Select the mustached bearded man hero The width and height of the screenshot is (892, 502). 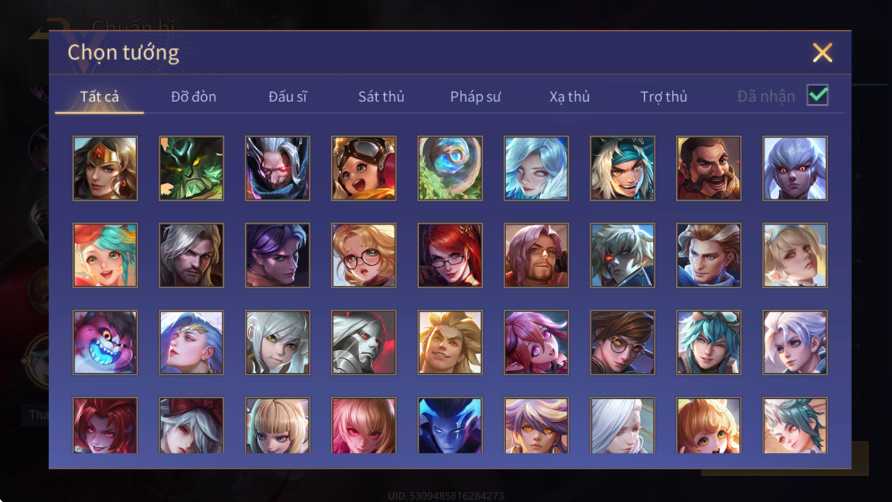click(708, 168)
